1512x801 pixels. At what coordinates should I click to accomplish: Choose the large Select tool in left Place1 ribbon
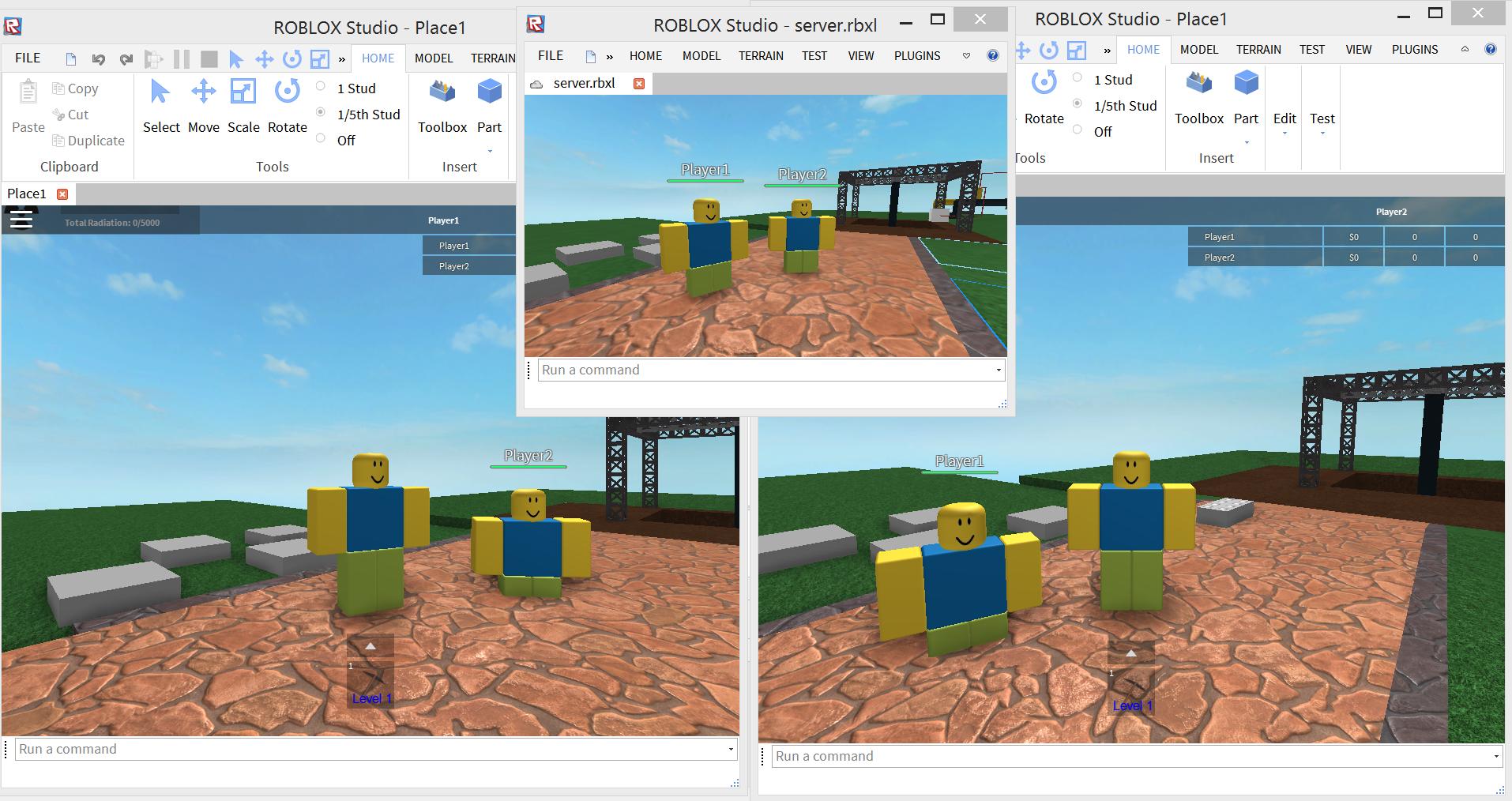(161, 107)
